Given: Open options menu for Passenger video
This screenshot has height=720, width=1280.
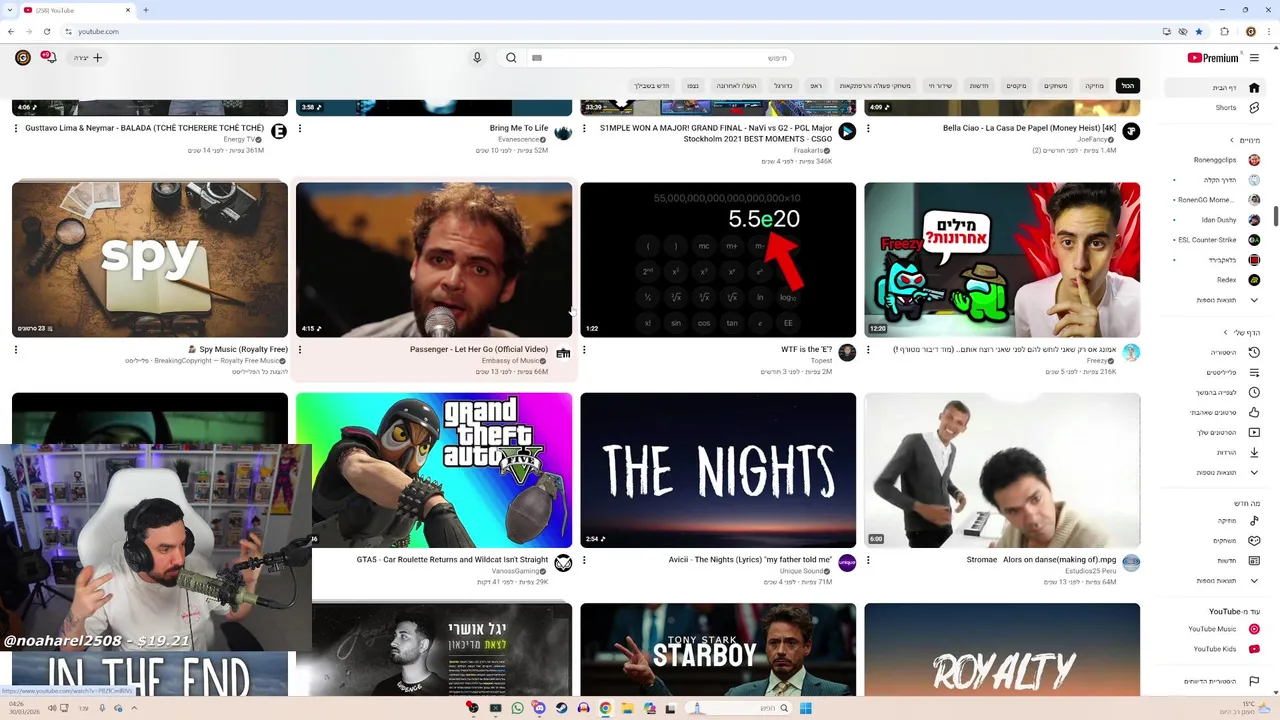Looking at the screenshot, I should pos(300,350).
